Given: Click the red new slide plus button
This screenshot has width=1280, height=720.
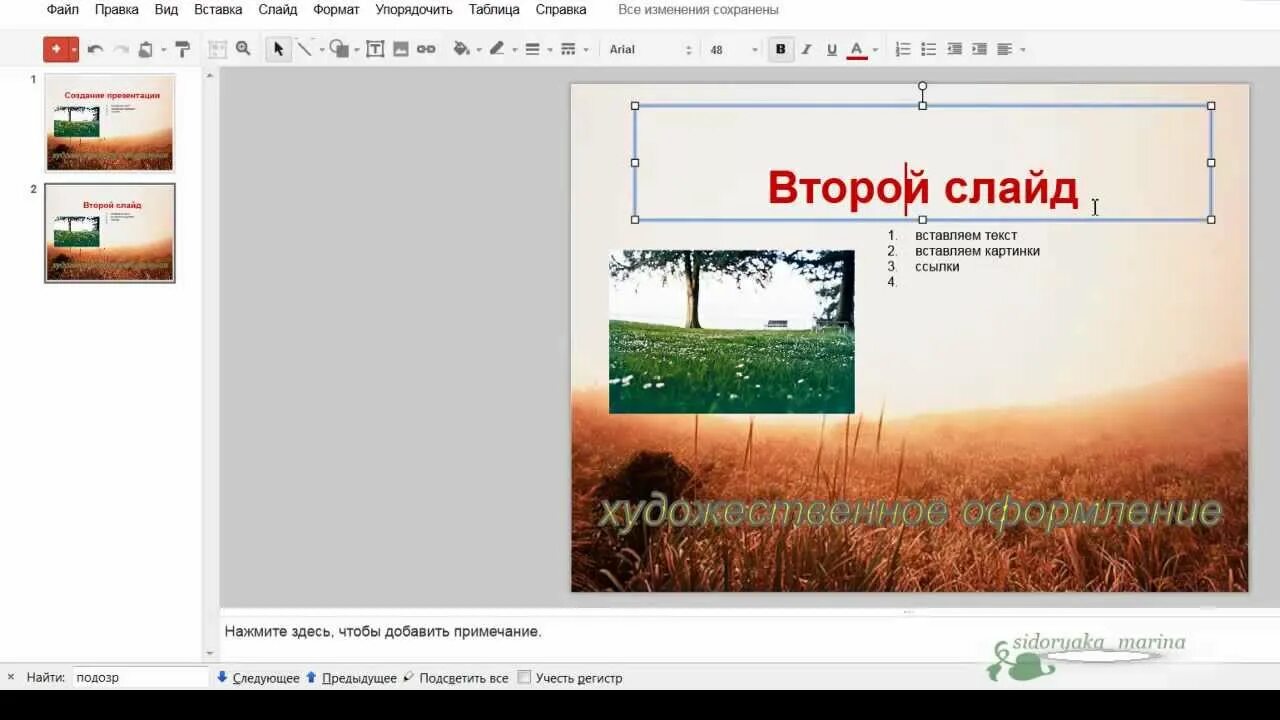Looking at the screenshot, I should pos(55,49).
